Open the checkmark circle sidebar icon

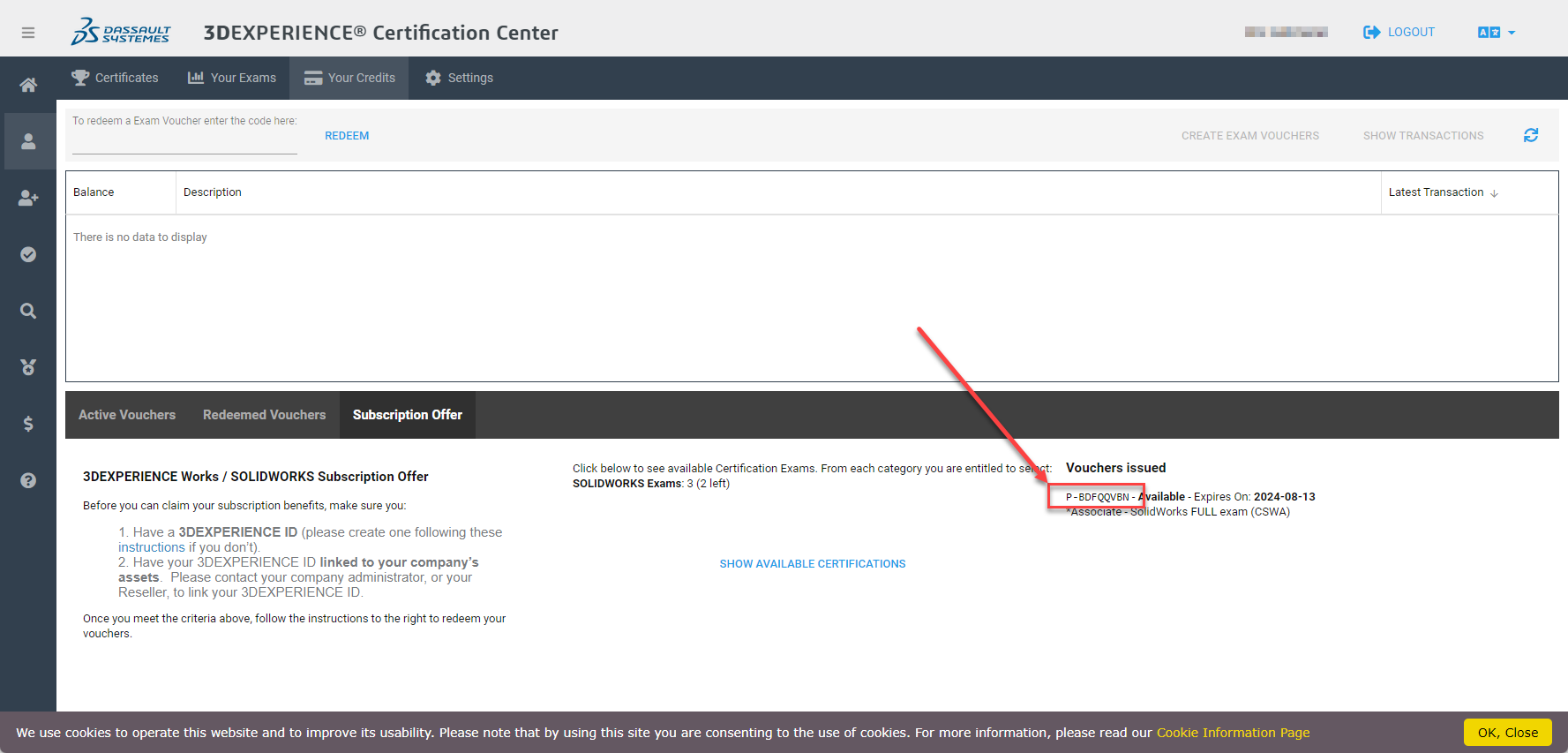[x=28, y=254]
